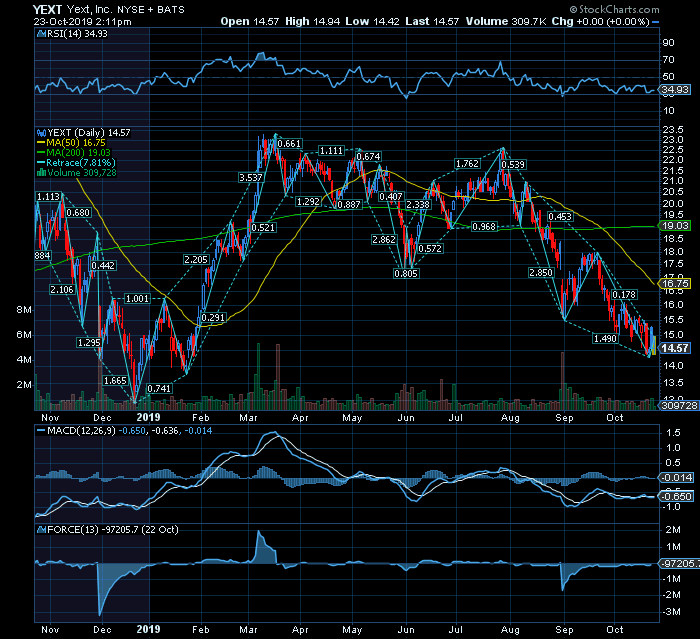Click the 34.93 RSI value tag on right axis
This screenshot has height=639, width=700.
coord(675,90)
